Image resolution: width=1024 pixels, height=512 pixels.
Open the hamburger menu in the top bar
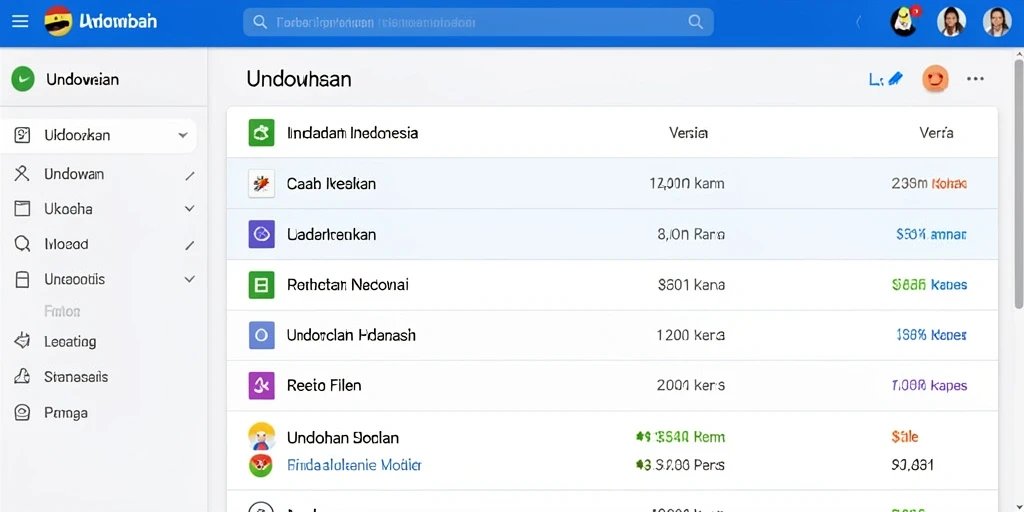point(20,22)
